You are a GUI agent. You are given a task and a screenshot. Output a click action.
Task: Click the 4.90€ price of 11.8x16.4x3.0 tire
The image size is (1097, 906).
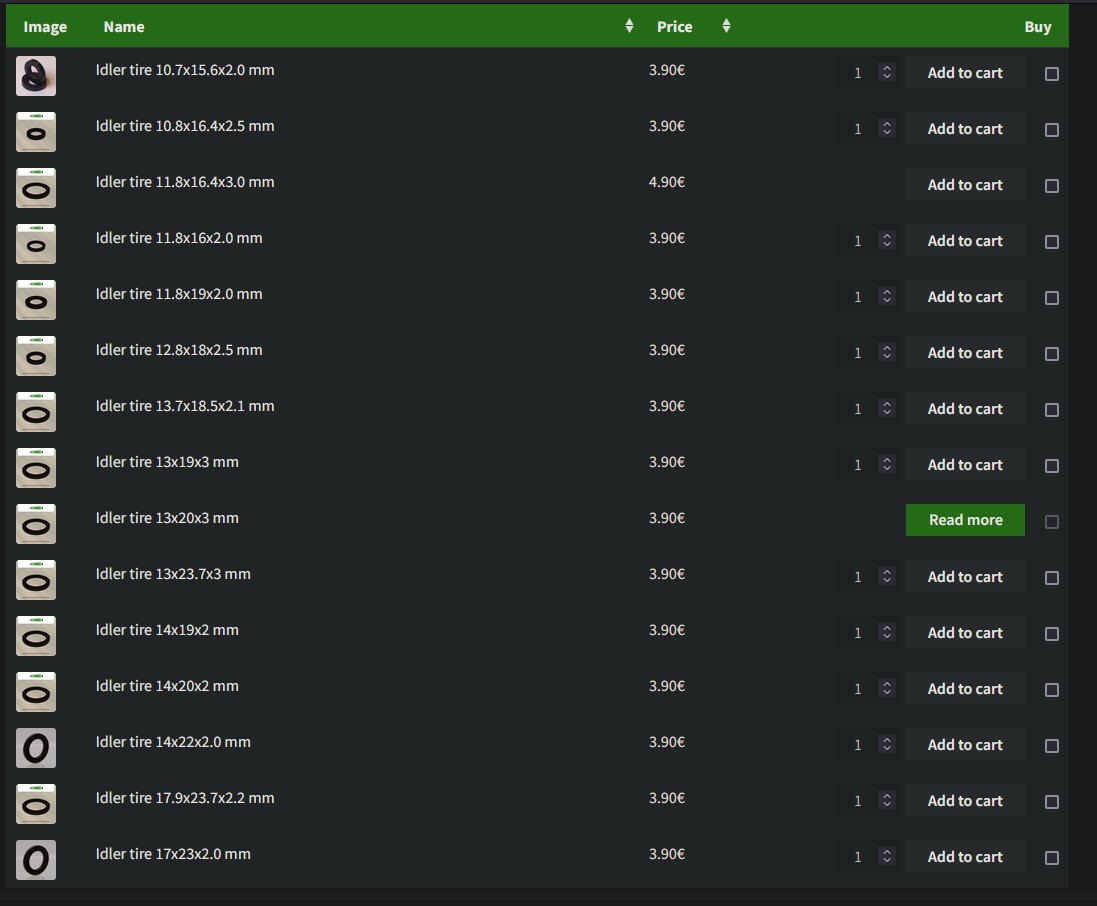click(667, 182)
